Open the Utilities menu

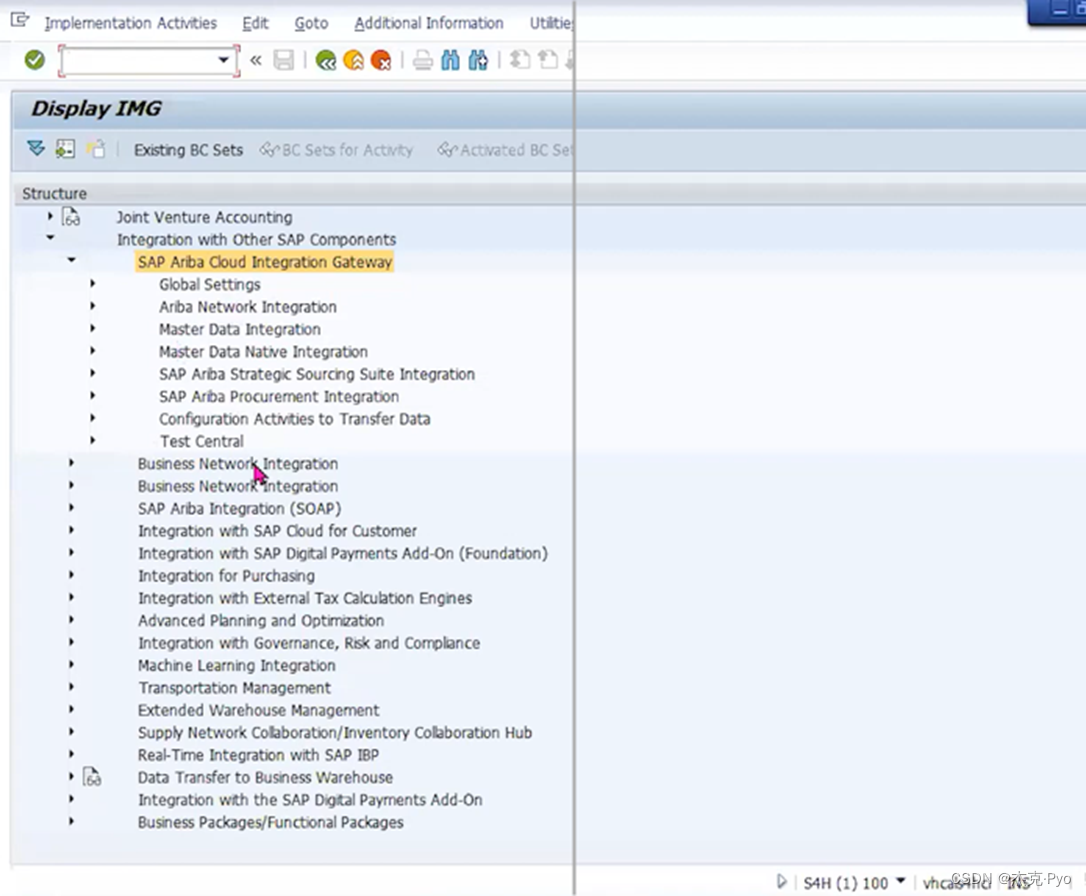(x=551, y=23)
